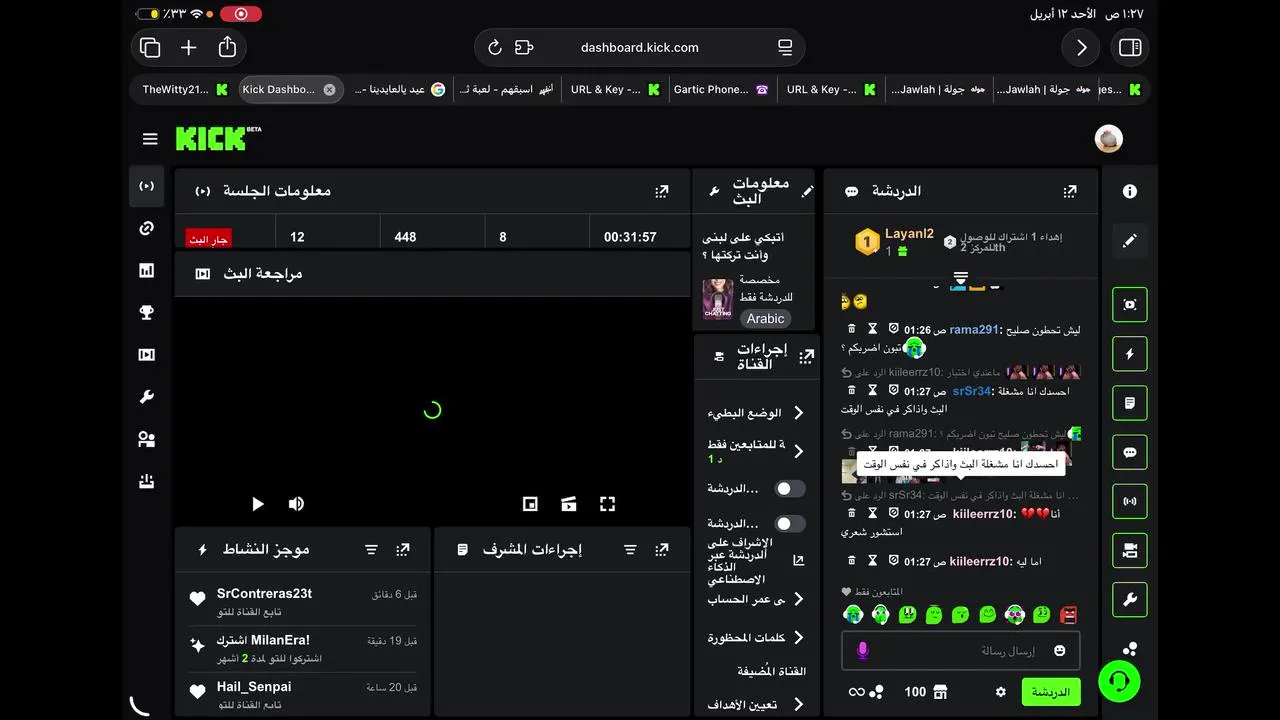Reload the page in address bar
The height and width of the screenshot is (720, 1280).
[494, 47]
